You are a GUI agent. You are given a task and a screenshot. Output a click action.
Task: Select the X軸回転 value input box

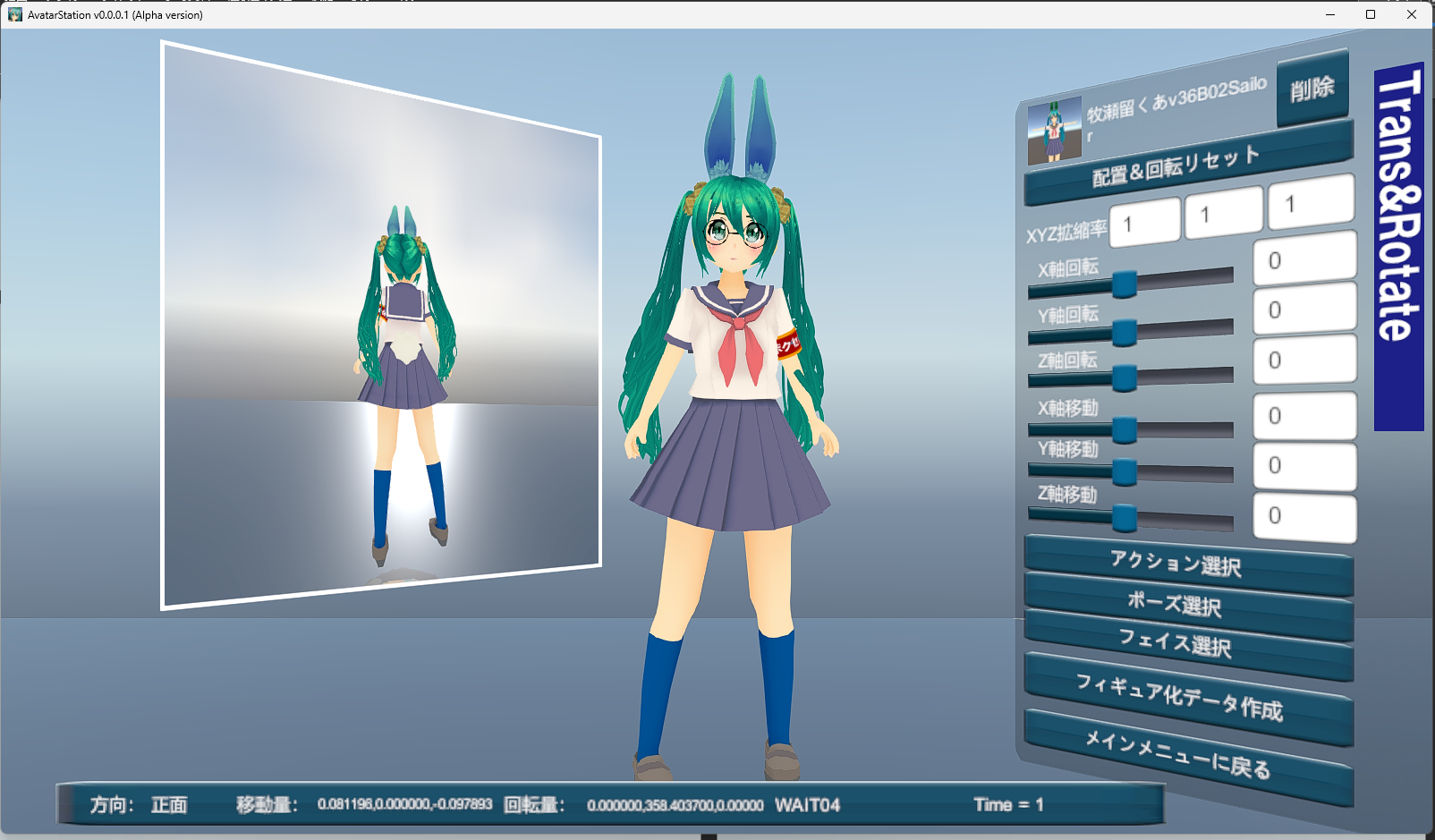[x=1303, y=259]
